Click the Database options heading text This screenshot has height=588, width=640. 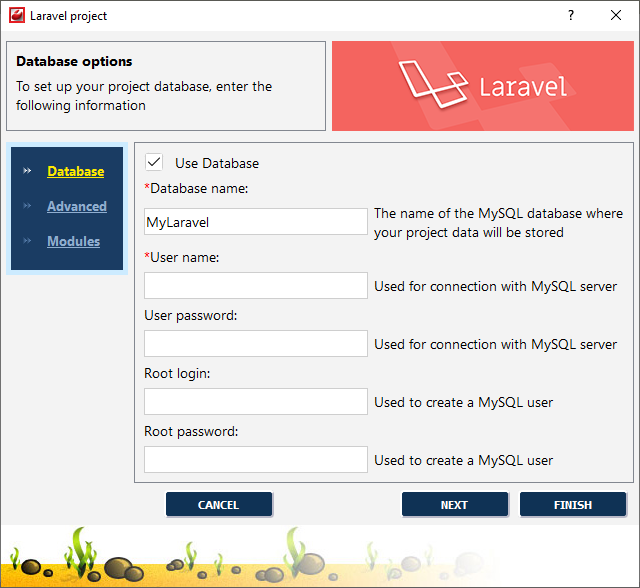click(74, 61)
